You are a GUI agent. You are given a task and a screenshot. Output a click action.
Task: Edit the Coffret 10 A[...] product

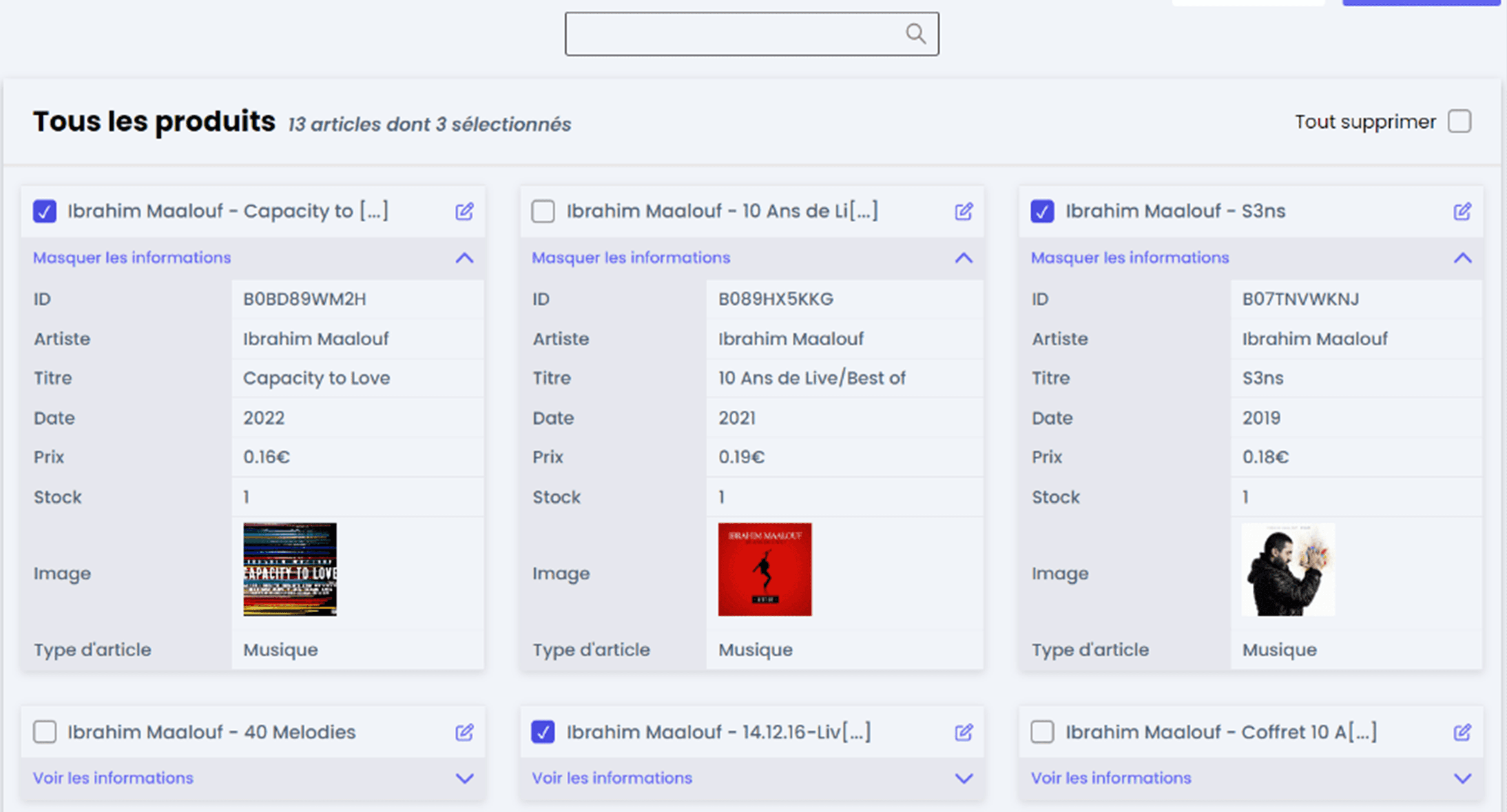[1462, 732]
